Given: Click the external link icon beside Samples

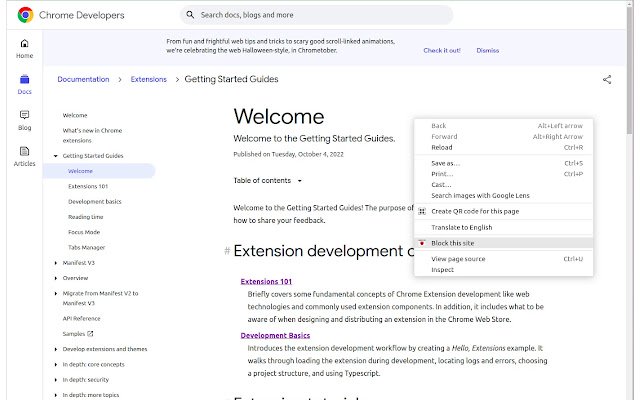Looking at the screenshot, I should point(90,333).
